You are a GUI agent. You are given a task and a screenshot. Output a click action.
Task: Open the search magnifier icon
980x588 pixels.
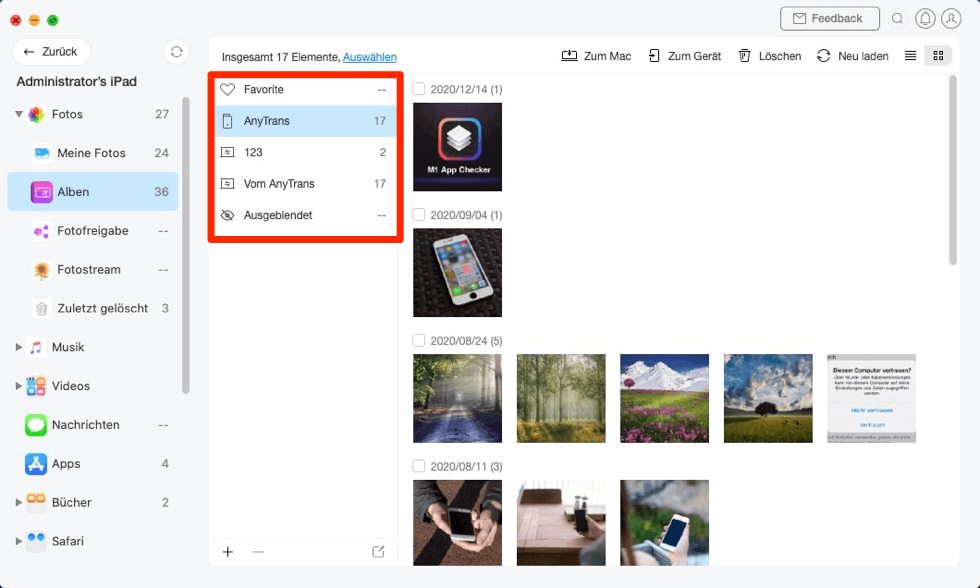point(897,19)
